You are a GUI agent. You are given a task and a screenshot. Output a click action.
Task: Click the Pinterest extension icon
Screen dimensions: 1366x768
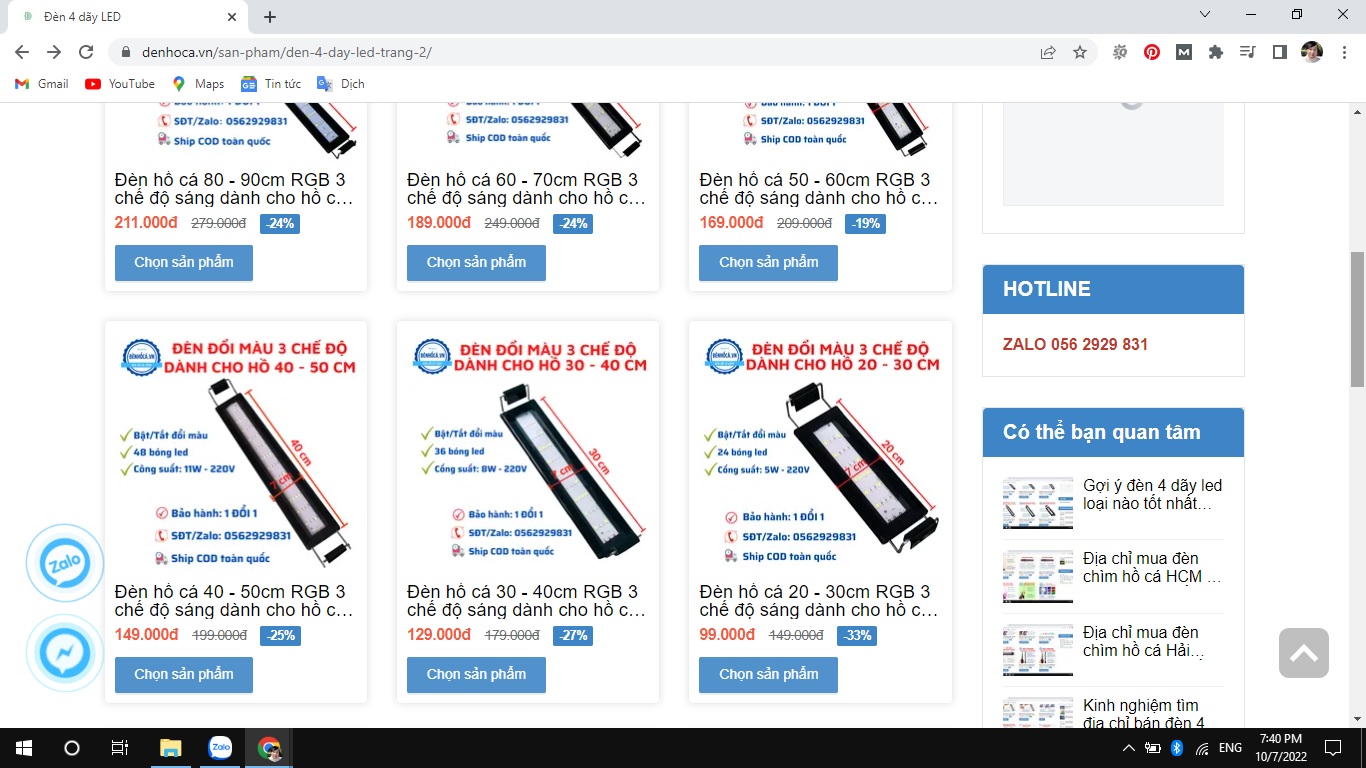(1152, 53)
